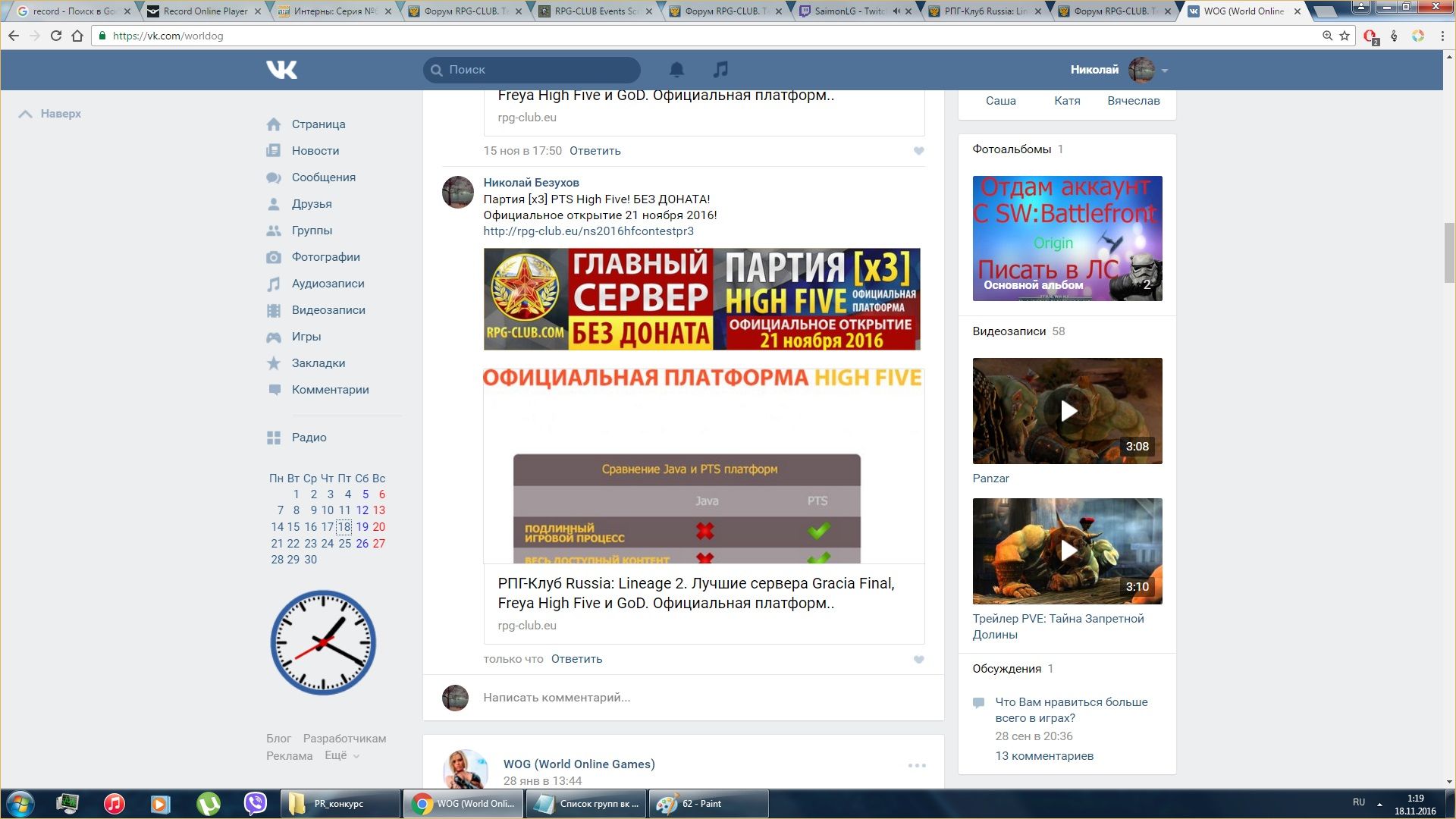Open the Обсуждения section header
Viewport: 1456px width, 819px height.
point(1006,669)
